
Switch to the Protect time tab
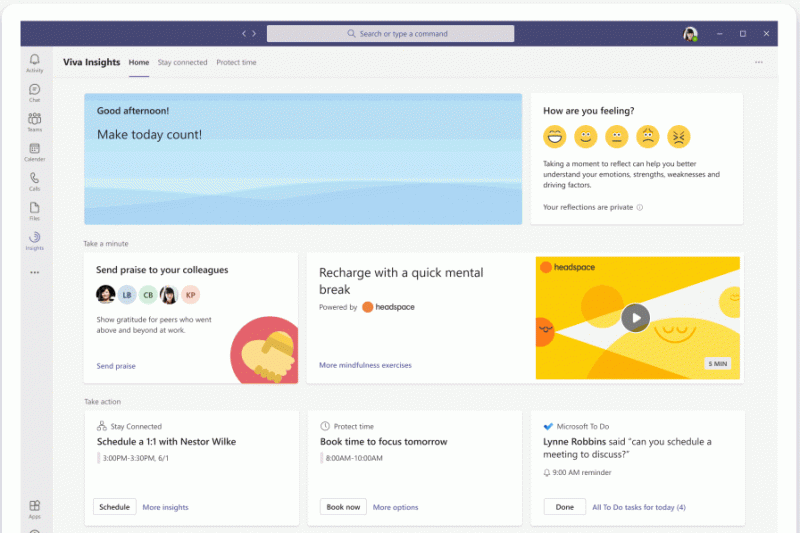(x=236, y=62)
